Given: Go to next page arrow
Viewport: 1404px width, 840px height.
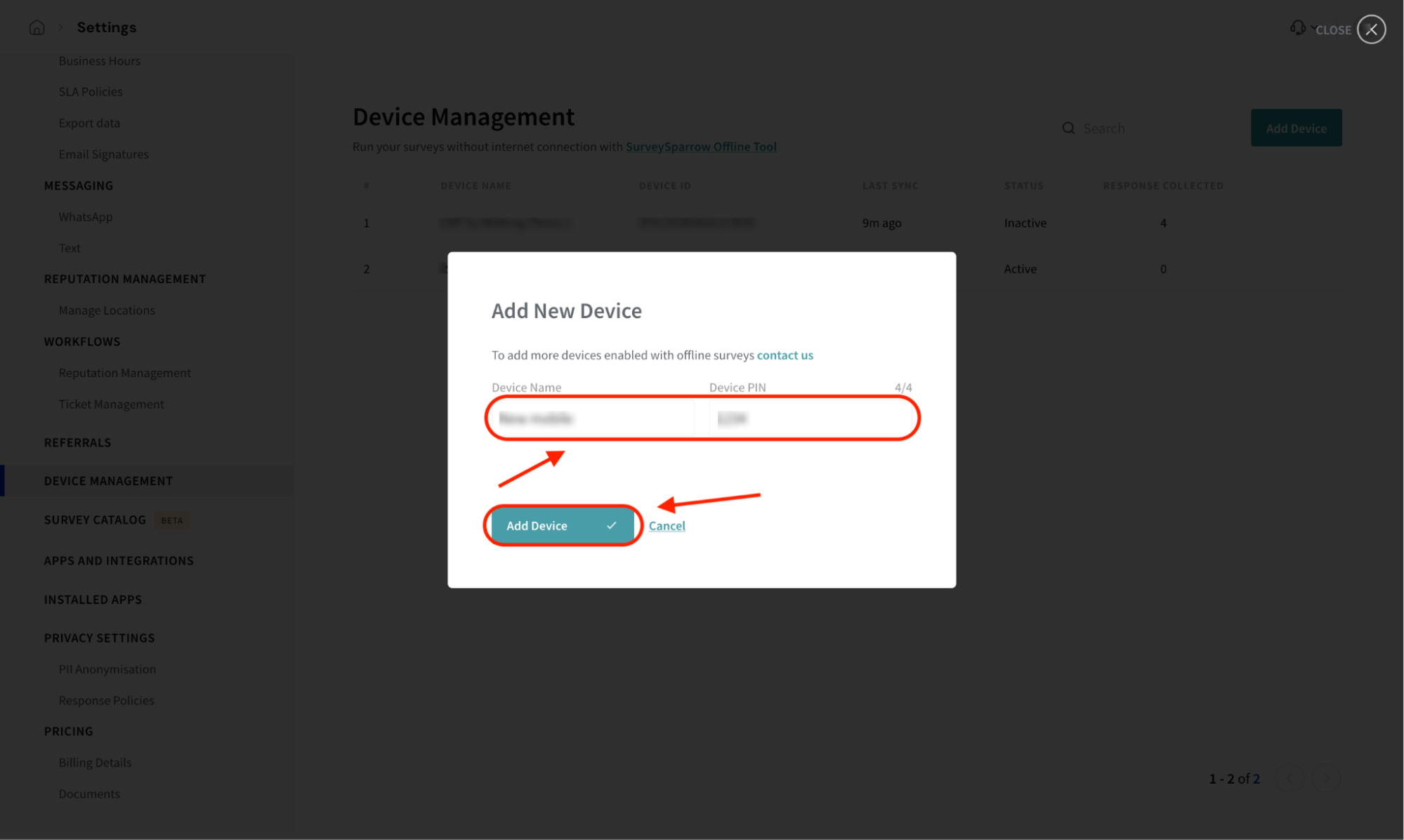Looking at the screenshot, I should point(1326,778).
